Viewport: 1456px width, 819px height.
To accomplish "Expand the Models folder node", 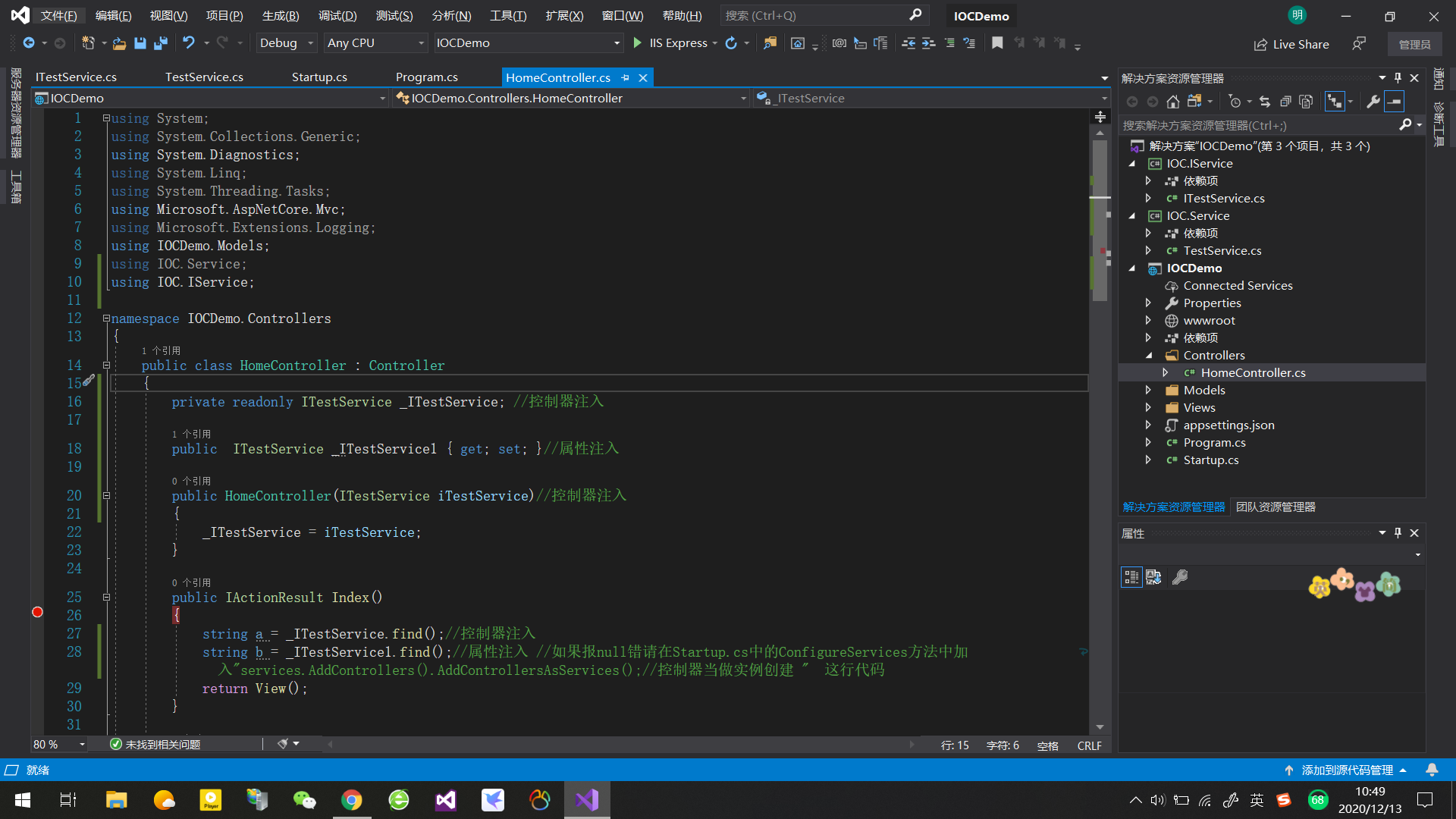I will (1148, 391).
